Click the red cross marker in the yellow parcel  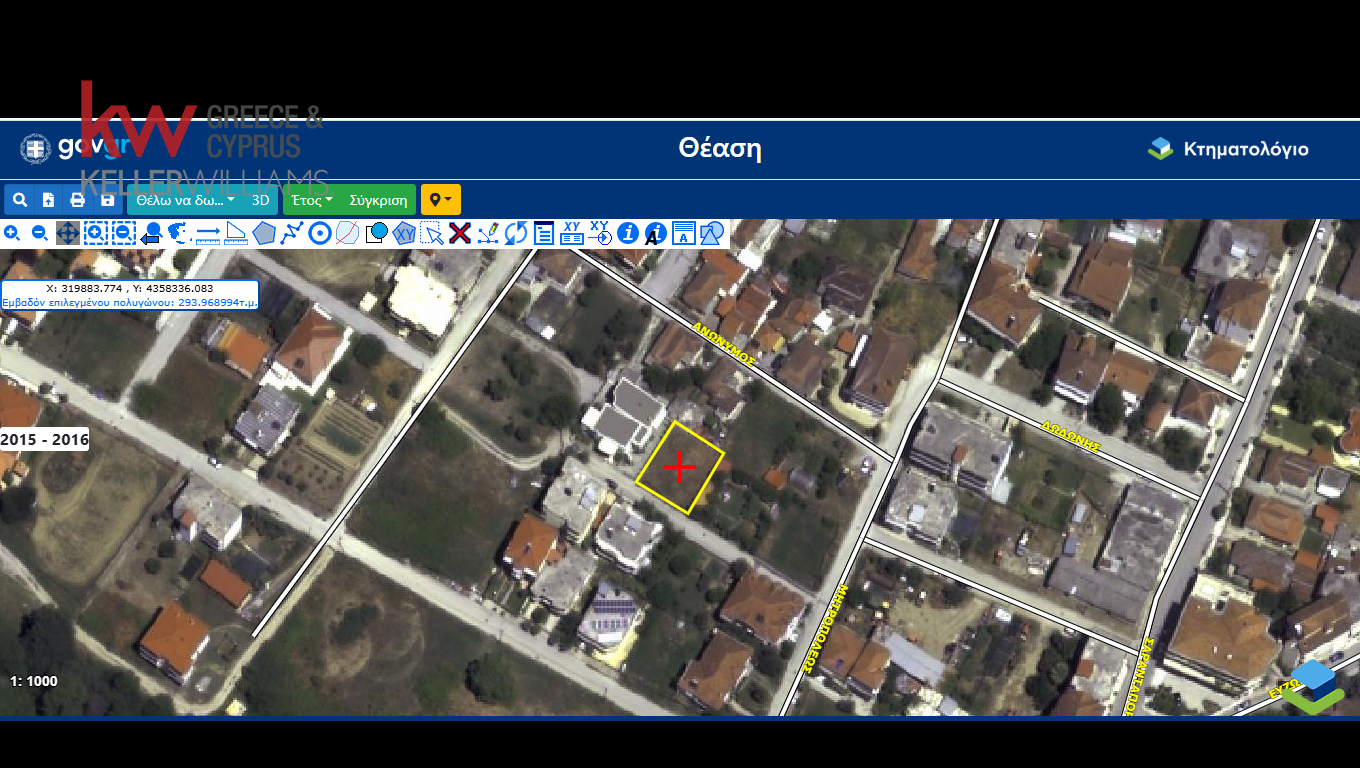(680, 467)
